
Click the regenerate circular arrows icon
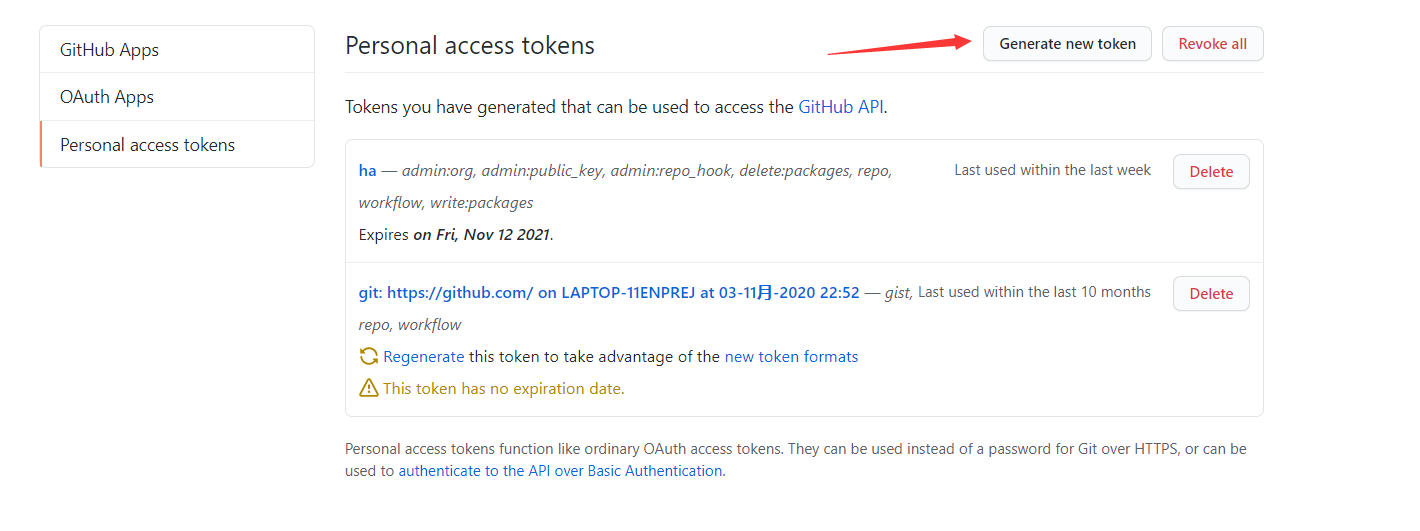pyautogui.click(x=369, y=356)
